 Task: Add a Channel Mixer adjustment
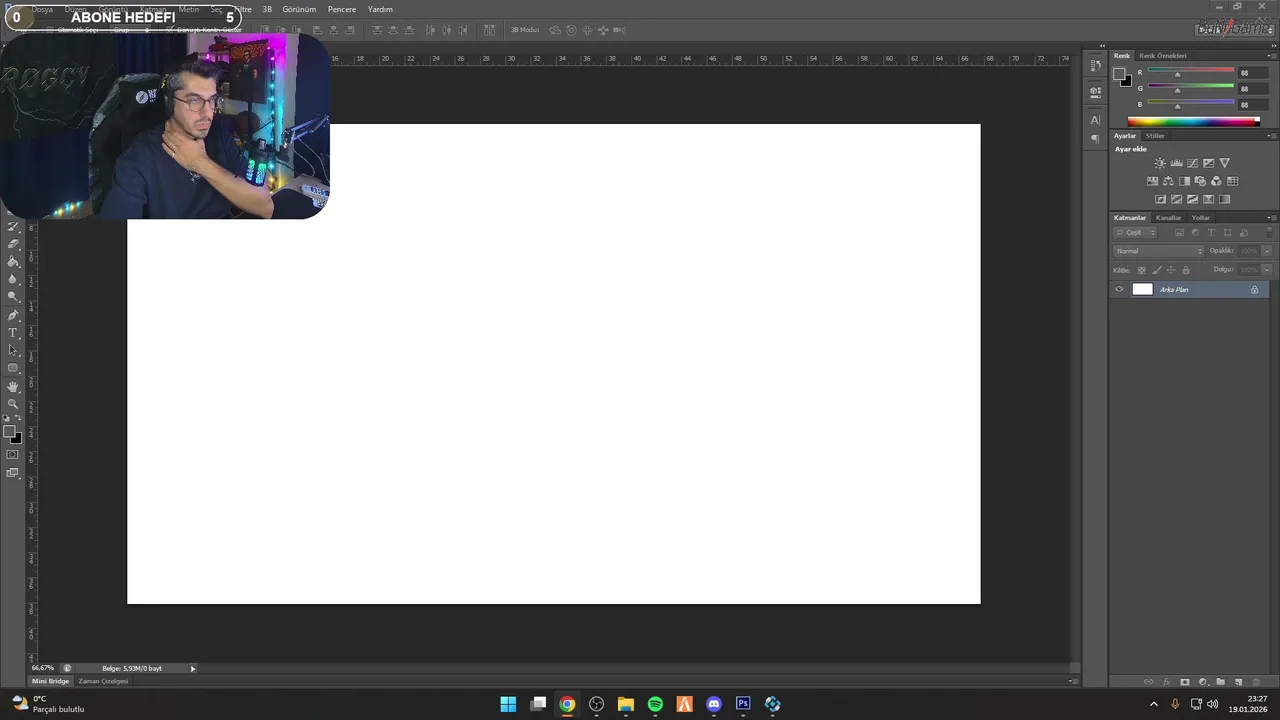pyautogui.click(x=1216, y=181)
